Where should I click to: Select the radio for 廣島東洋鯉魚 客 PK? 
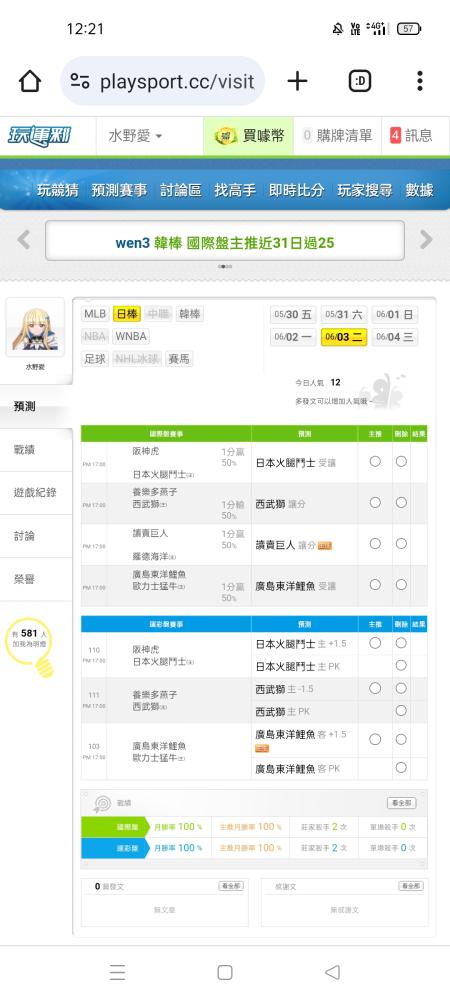pyautogui.click(x=401, y=768)
